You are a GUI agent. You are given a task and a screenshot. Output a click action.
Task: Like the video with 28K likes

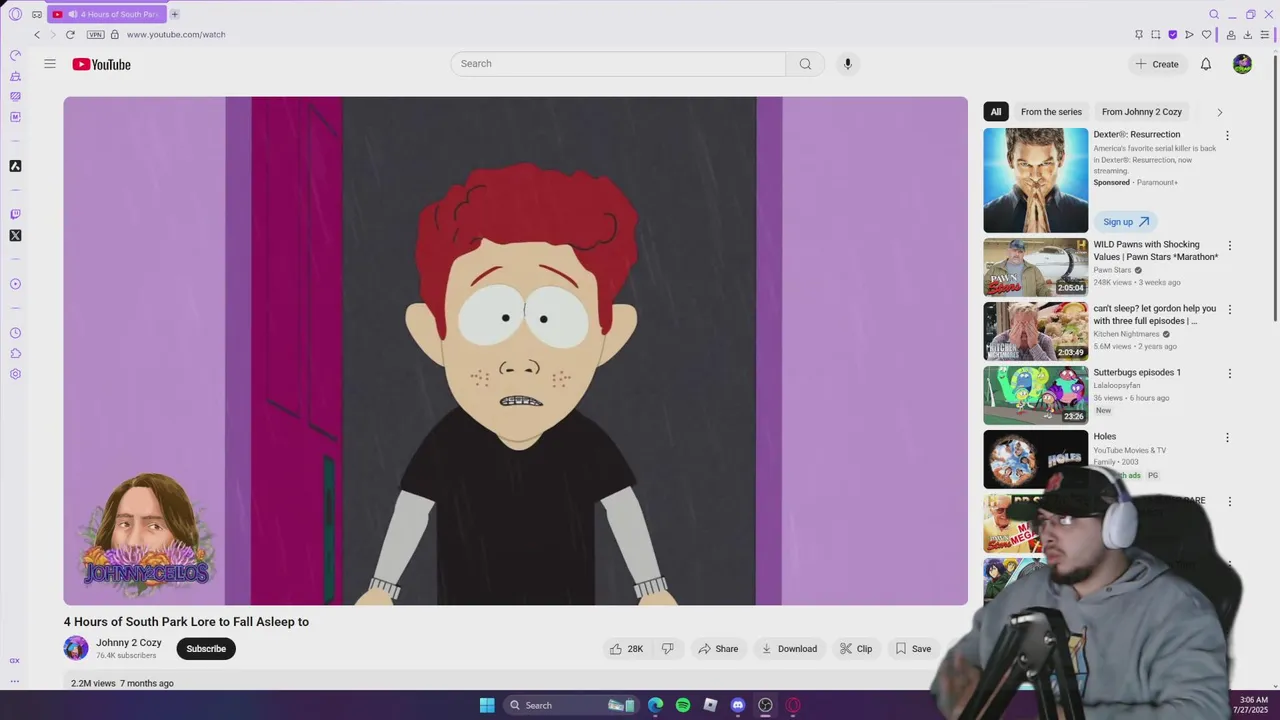tap(627, 649)
